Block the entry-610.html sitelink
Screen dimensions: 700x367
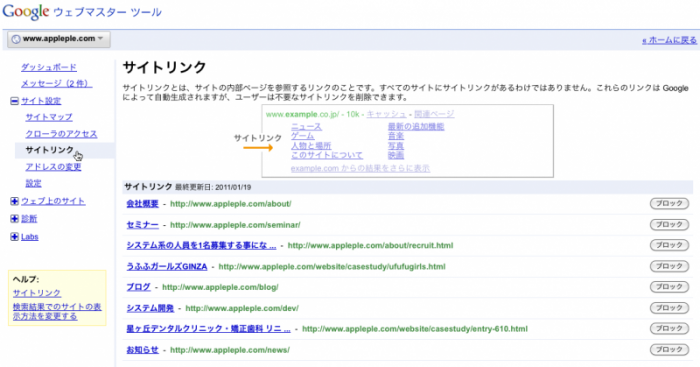[669, 329]
